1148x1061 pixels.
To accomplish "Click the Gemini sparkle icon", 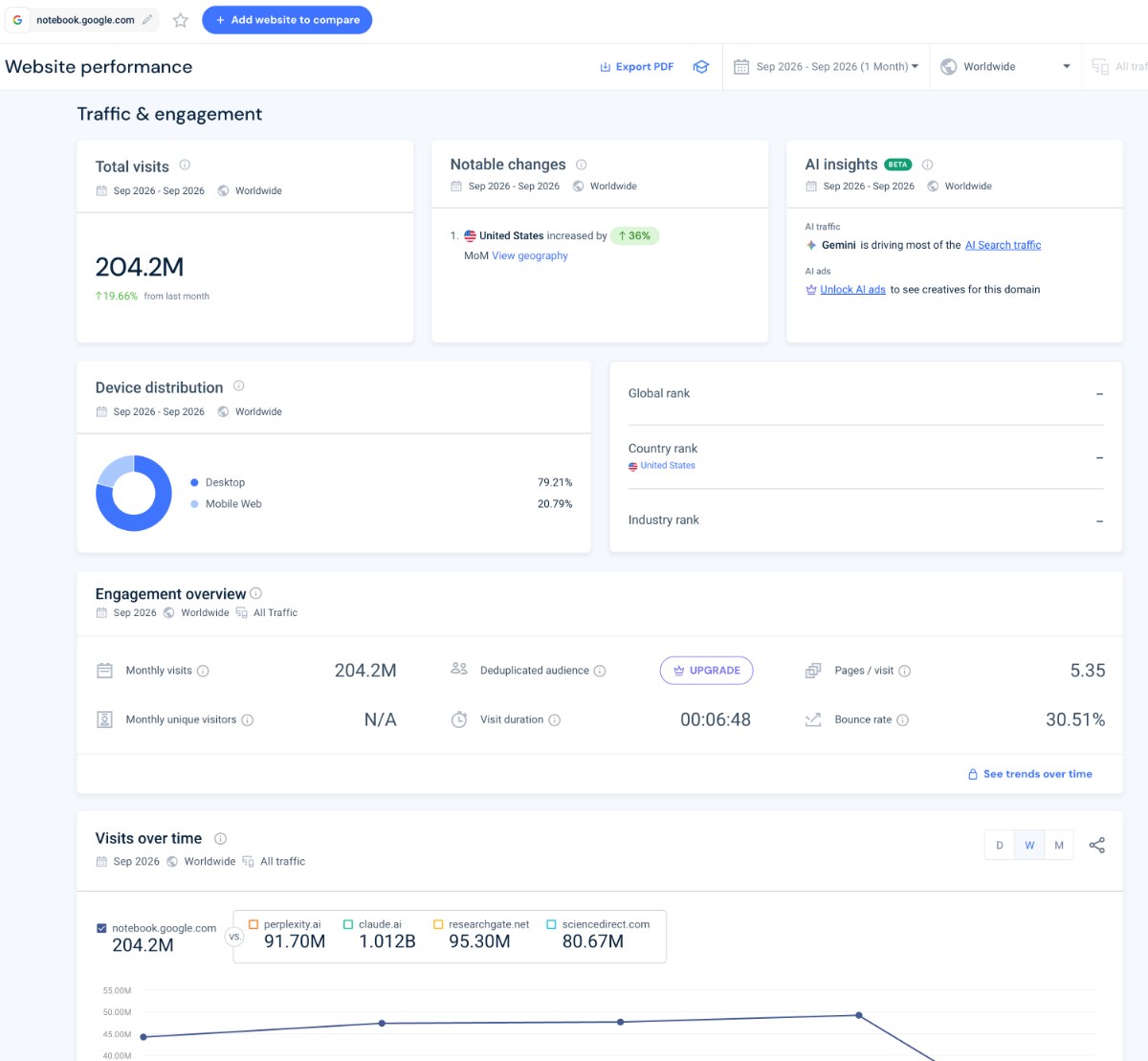I will pyautogui.click(x=811, y=245).
